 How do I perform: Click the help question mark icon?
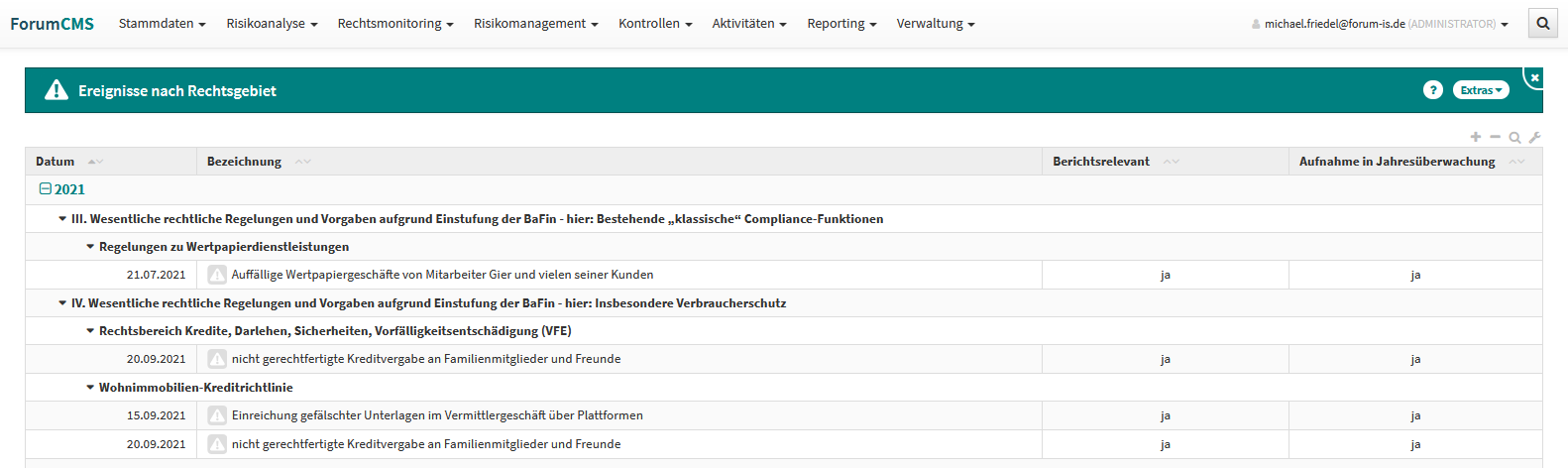coord(1432,90)
